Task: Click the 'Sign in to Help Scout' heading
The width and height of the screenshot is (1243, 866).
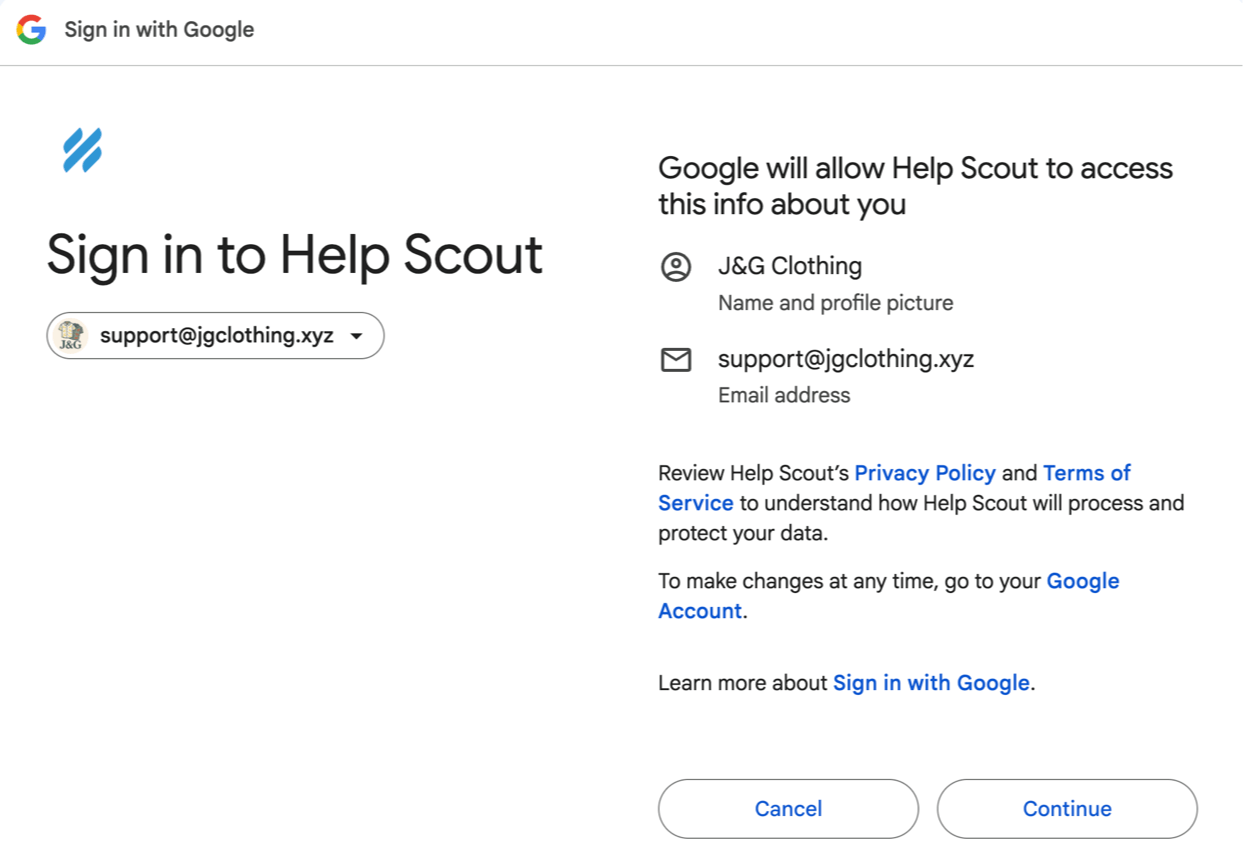Action: click(295, 255)
